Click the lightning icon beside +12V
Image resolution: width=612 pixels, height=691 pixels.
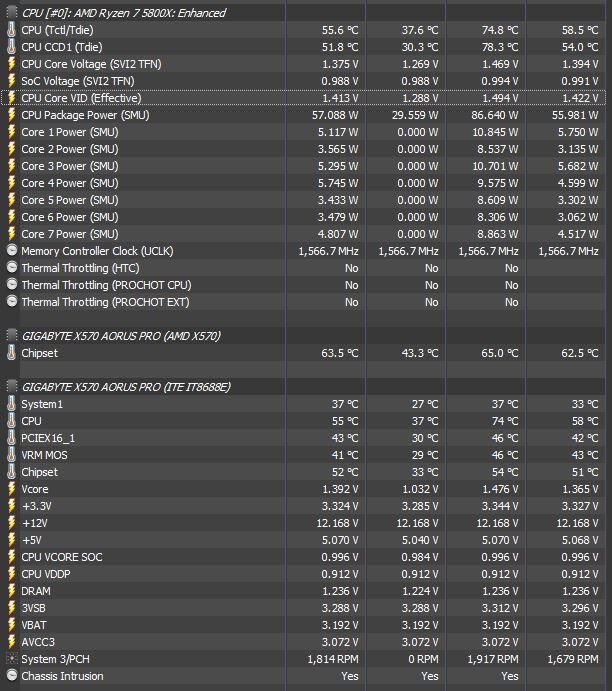coord(11,523)
